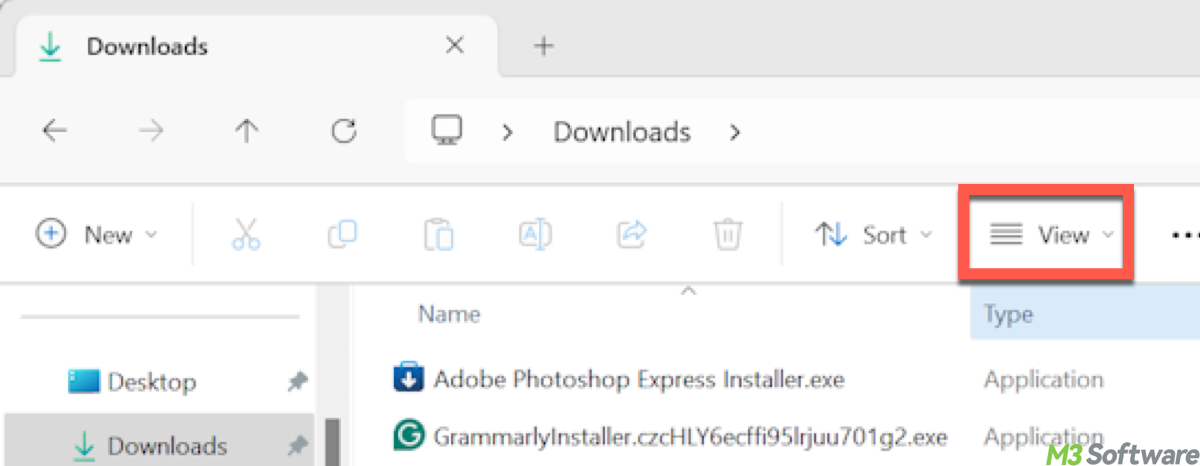
Task: Click the Paste clipboard icon
Action: tap(438, 235)
